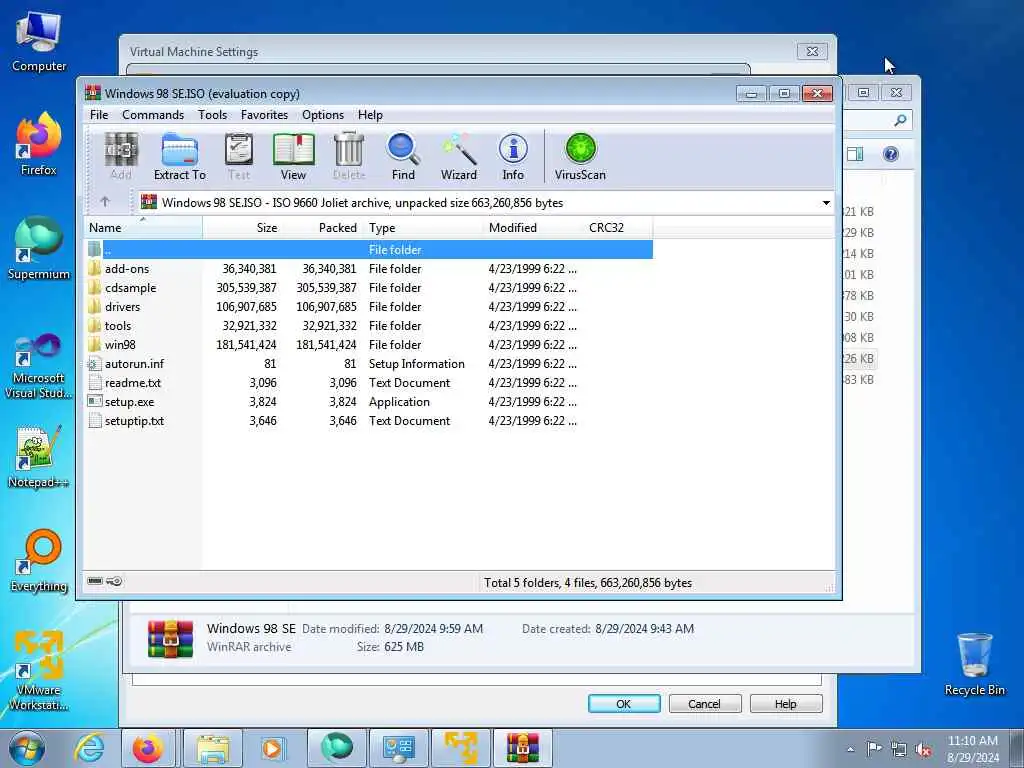Viewport: 1024px width, 768px height.
Task: Open the Help menu in WinRAR
Action: [x=370, y=115]
